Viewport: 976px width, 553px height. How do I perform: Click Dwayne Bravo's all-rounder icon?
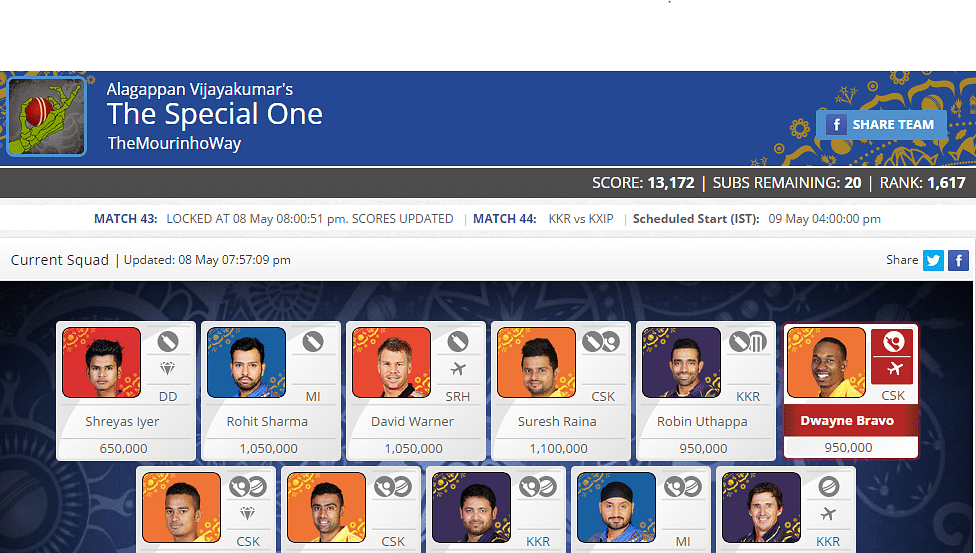(x=894, y=341)
